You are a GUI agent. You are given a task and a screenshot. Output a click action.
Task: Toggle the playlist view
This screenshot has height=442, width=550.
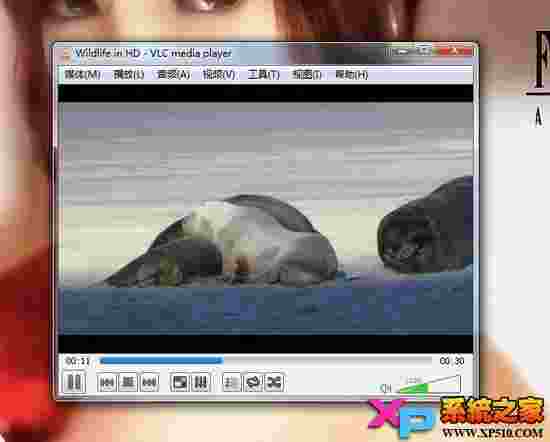tap(231, 382)
